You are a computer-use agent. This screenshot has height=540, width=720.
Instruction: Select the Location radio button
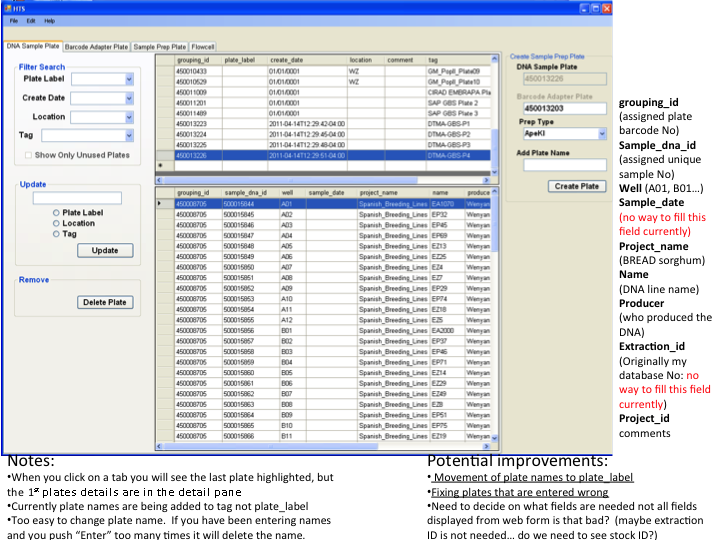point(56,223)
